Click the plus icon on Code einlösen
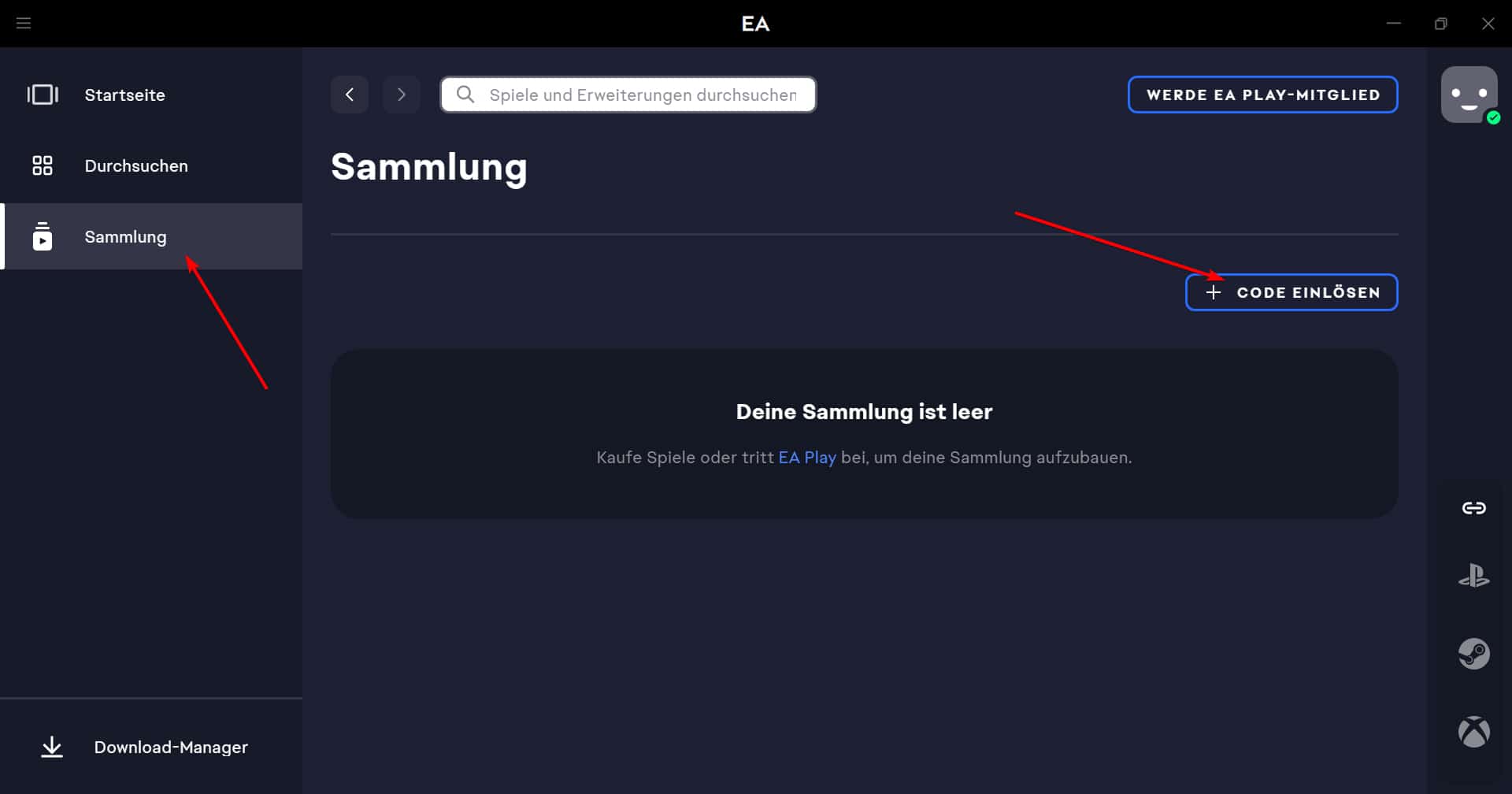 pos(1214,292)
